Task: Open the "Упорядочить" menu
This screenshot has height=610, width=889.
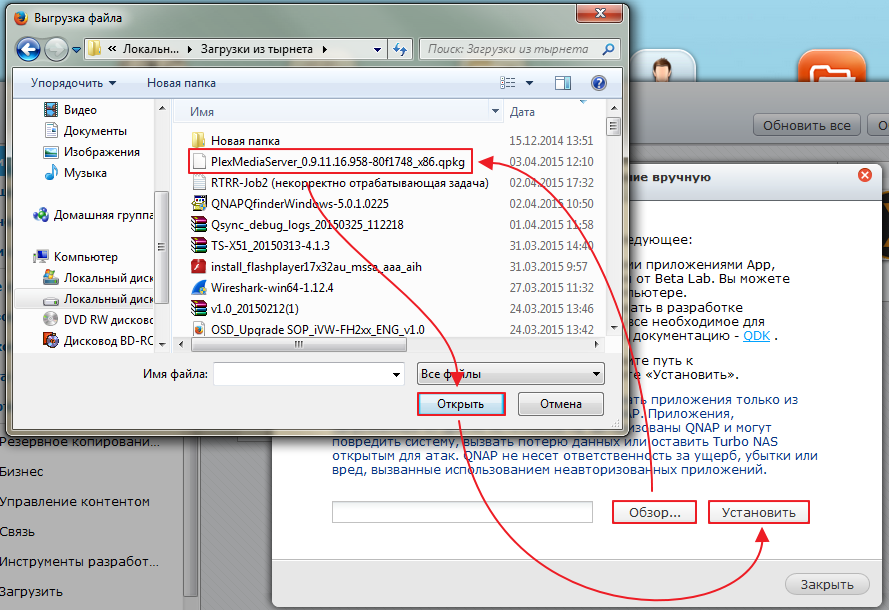Action: point(73,83)
